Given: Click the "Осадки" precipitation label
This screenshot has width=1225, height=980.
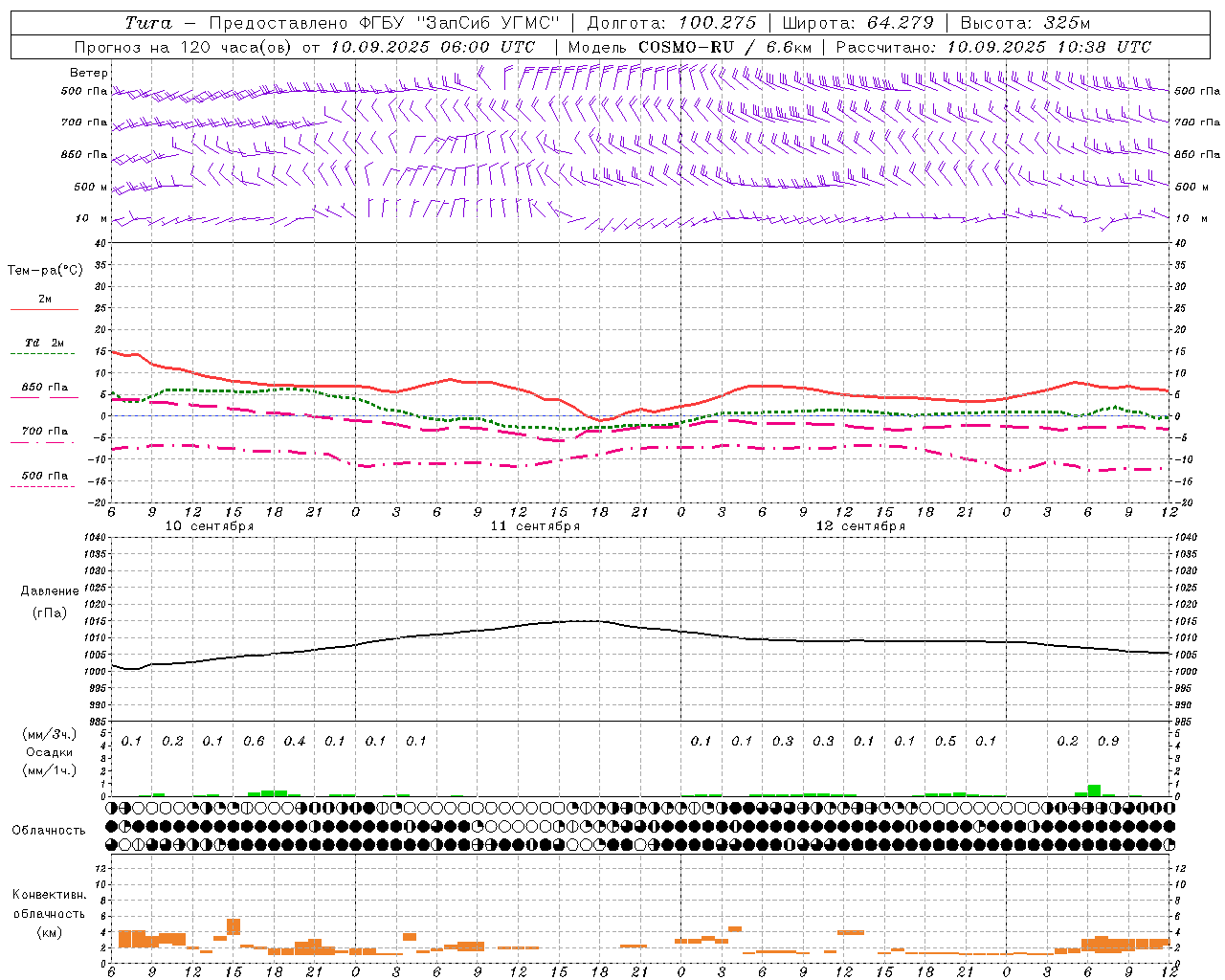Looking at the screenshot, I should [x=50, y=752].
